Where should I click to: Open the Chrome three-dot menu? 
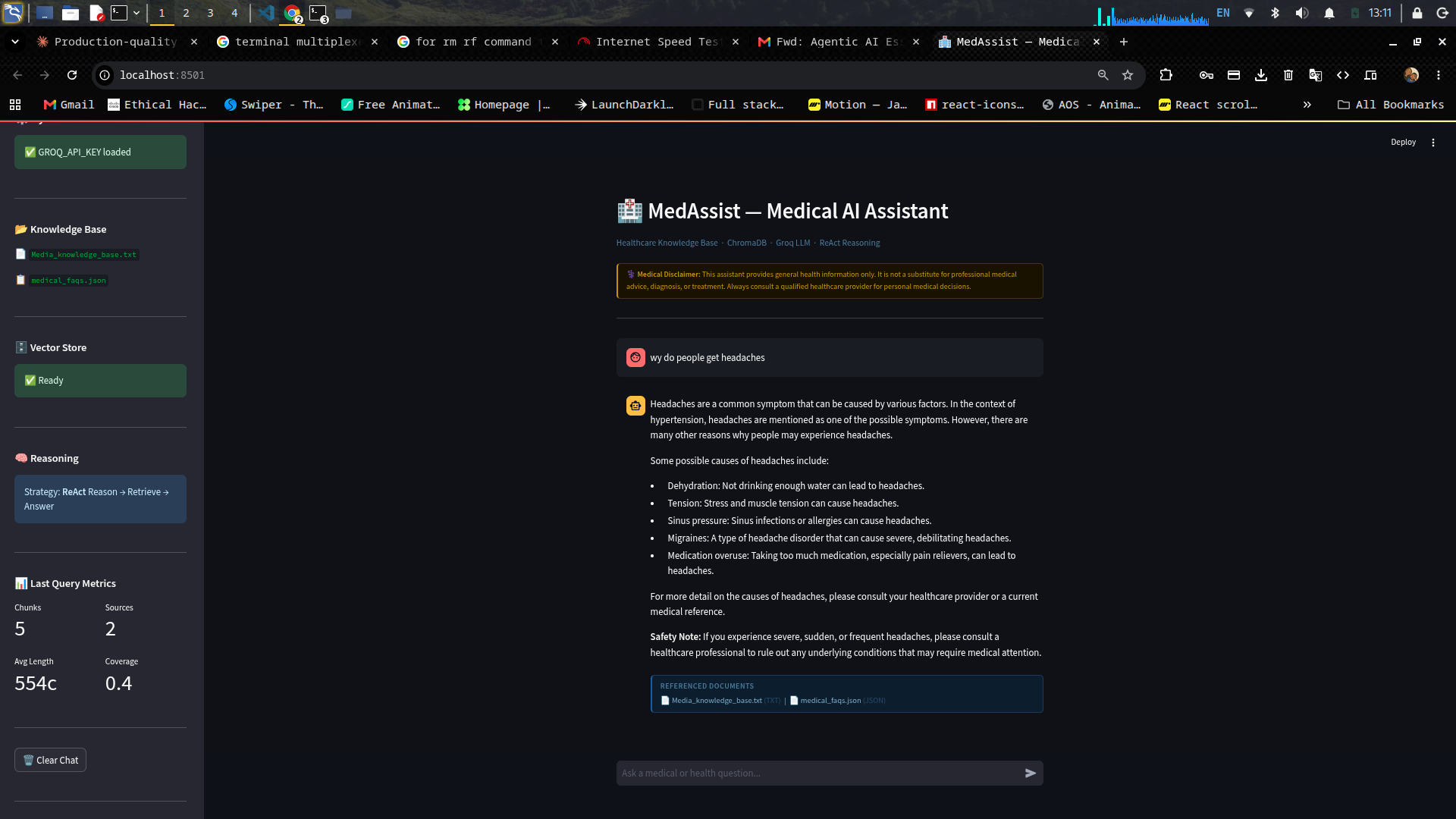click(1438, 75)
